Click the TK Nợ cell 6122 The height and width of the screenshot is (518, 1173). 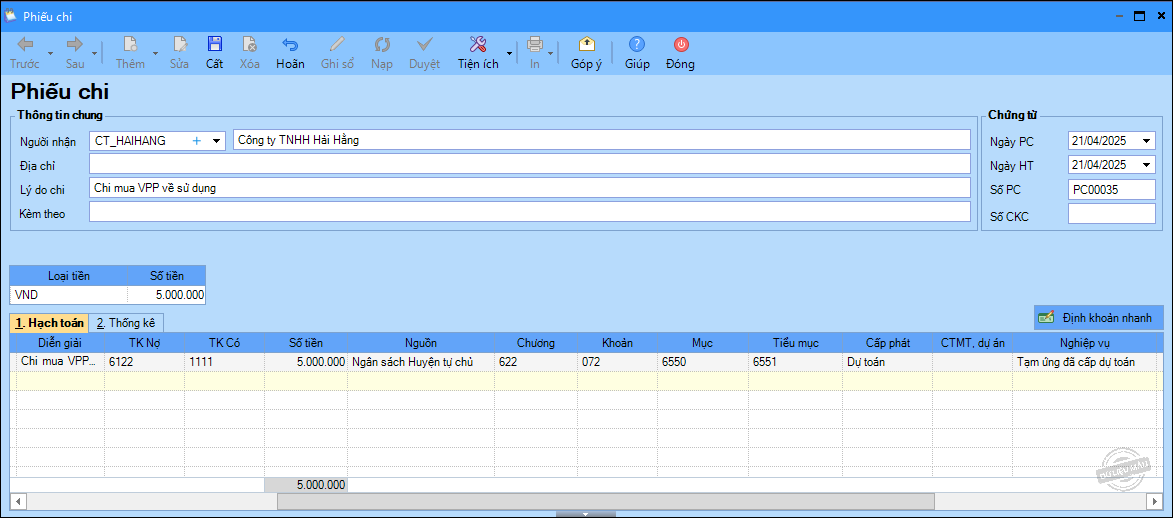144,362
